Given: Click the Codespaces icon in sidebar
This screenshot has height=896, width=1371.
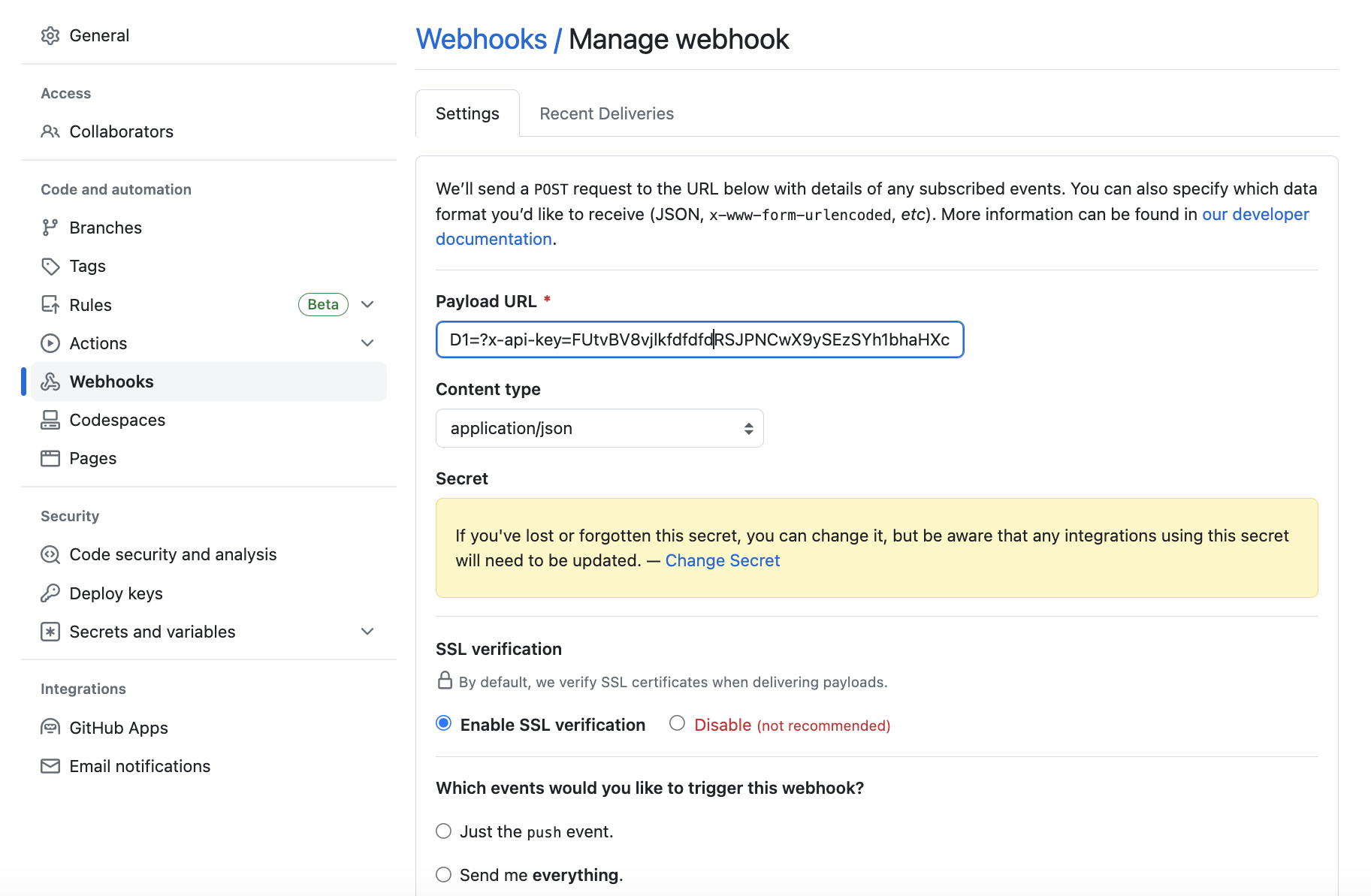Looking at the screenshot, I should coord(50,420).
